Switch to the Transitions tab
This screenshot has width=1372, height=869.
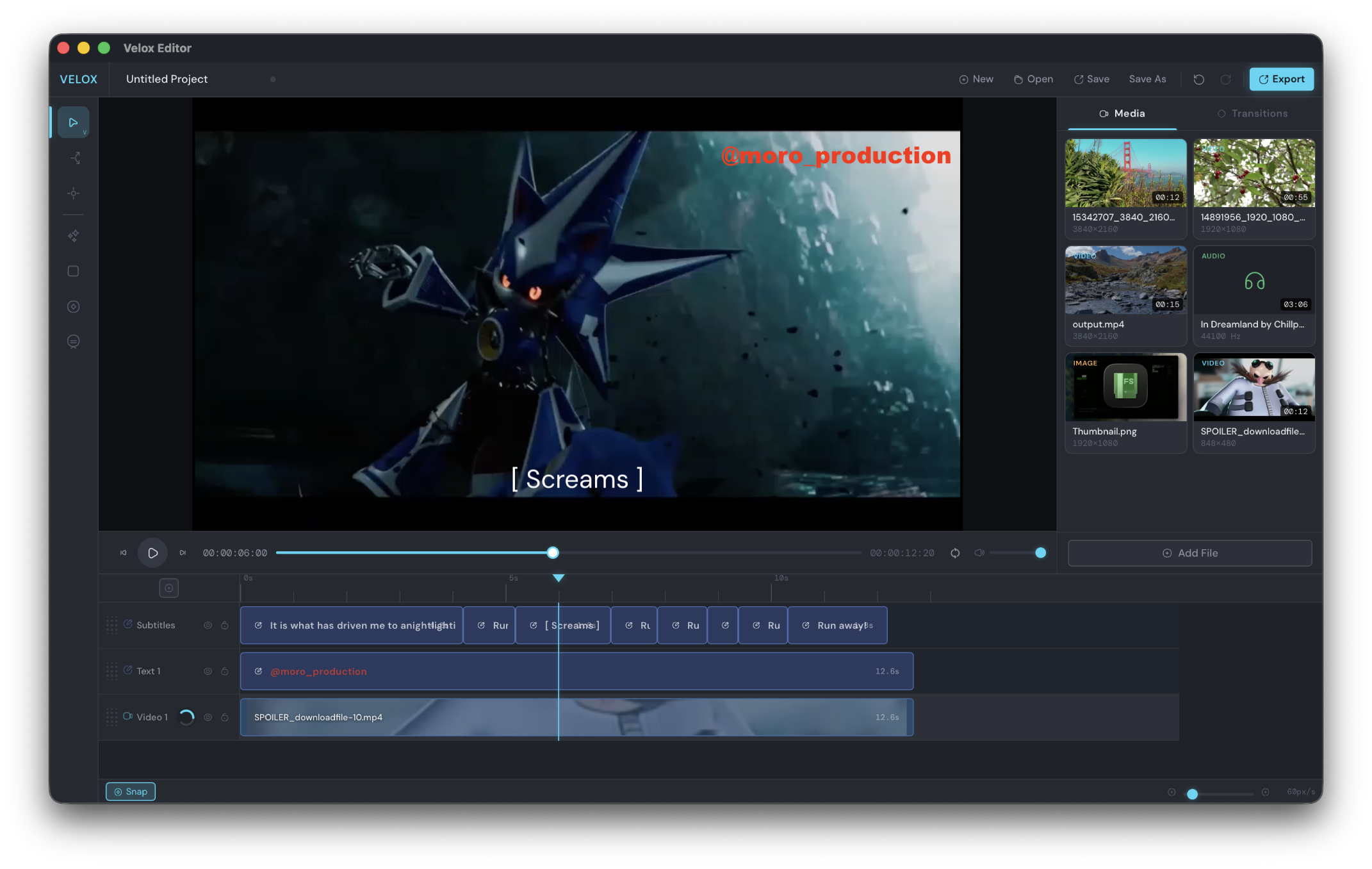(x=1252, y=113)
